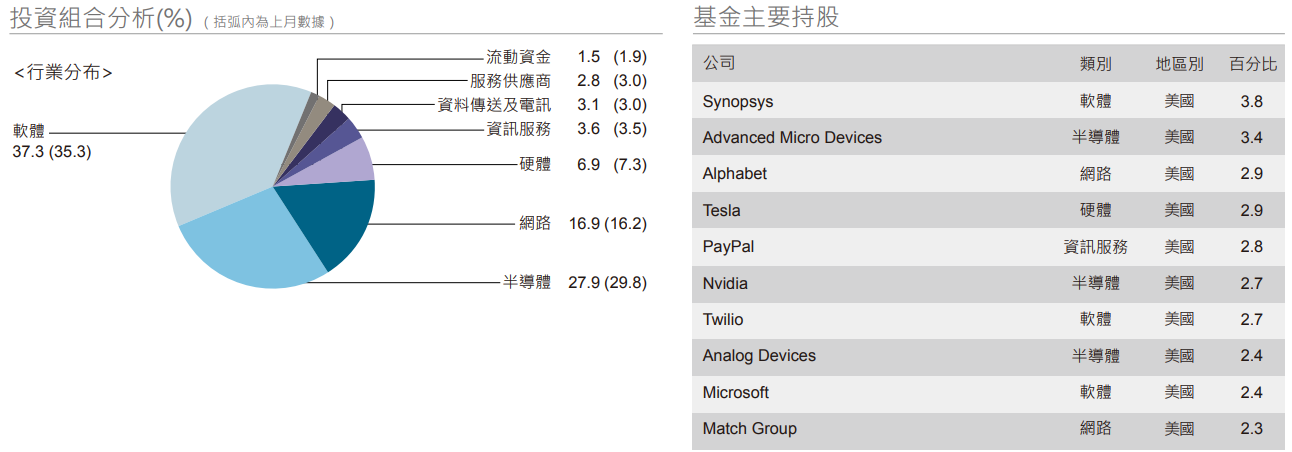This screenshot has width=1292, height=452.
Task: Select the 投資組合分析(%) heading
Action: pos(101,18)
